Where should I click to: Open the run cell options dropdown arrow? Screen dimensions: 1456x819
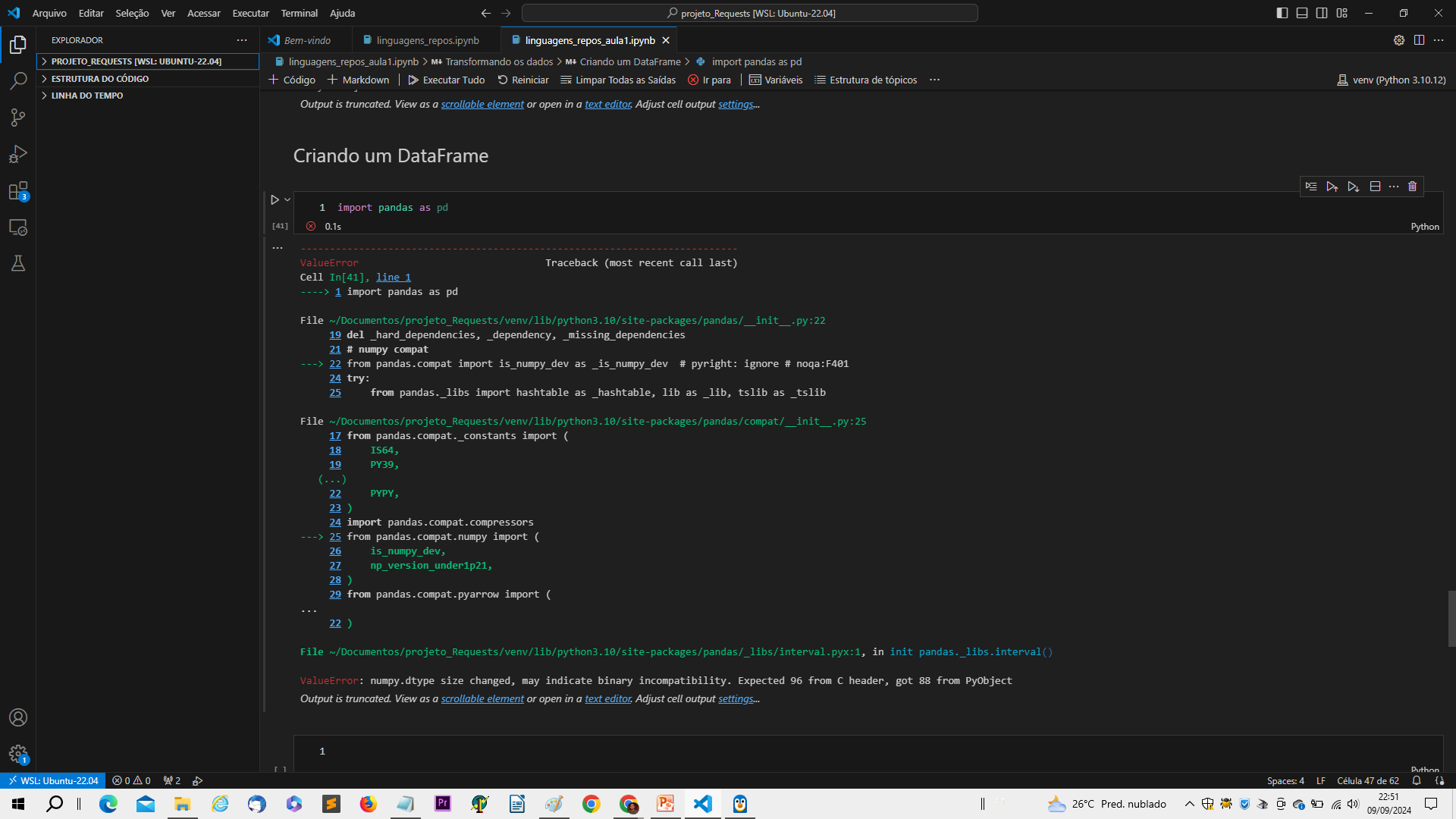[287, 200]
